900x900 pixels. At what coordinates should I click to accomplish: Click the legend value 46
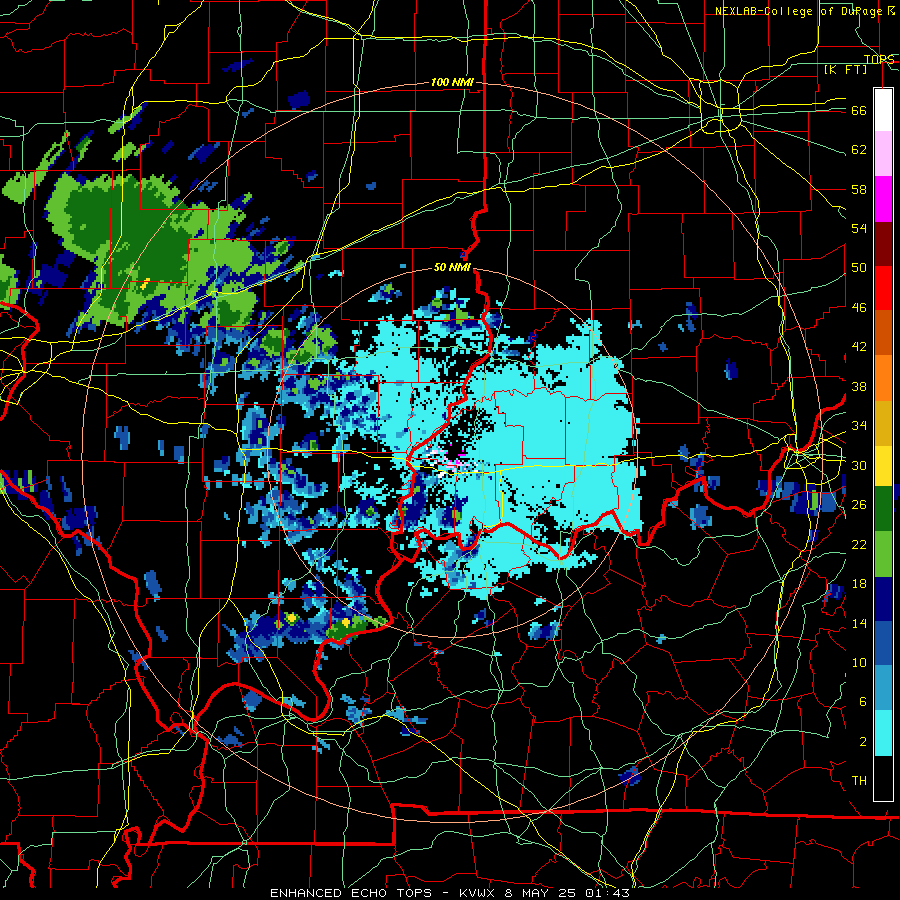(x=859, y=308)
